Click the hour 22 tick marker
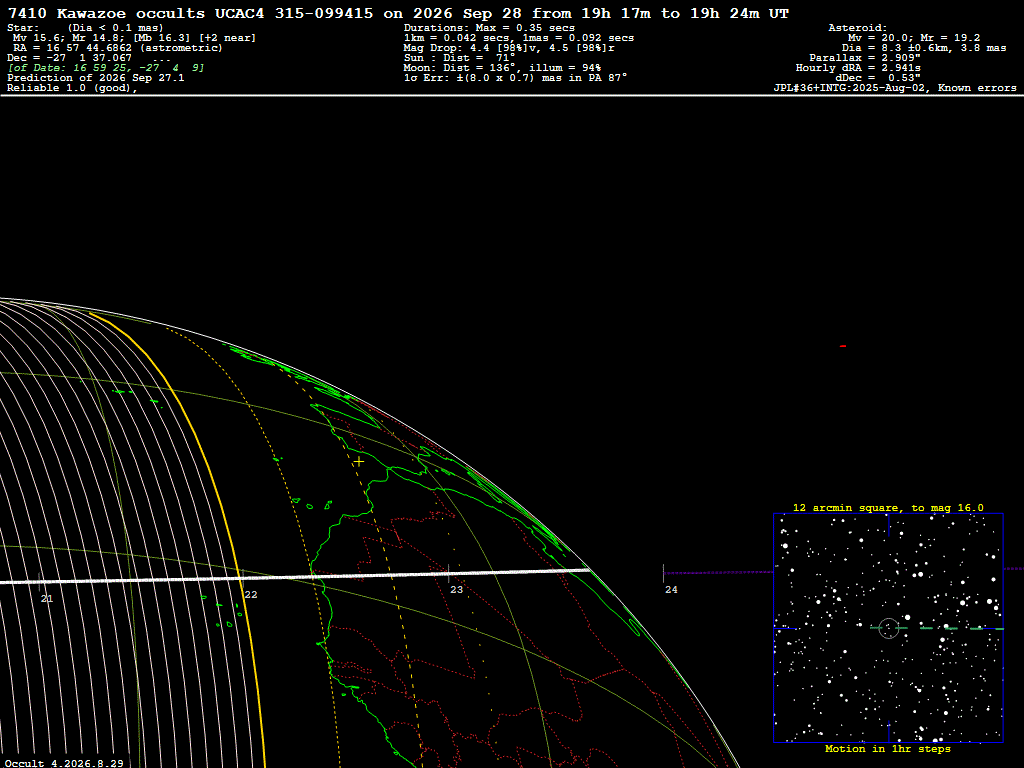 click(x=251, y=594)
